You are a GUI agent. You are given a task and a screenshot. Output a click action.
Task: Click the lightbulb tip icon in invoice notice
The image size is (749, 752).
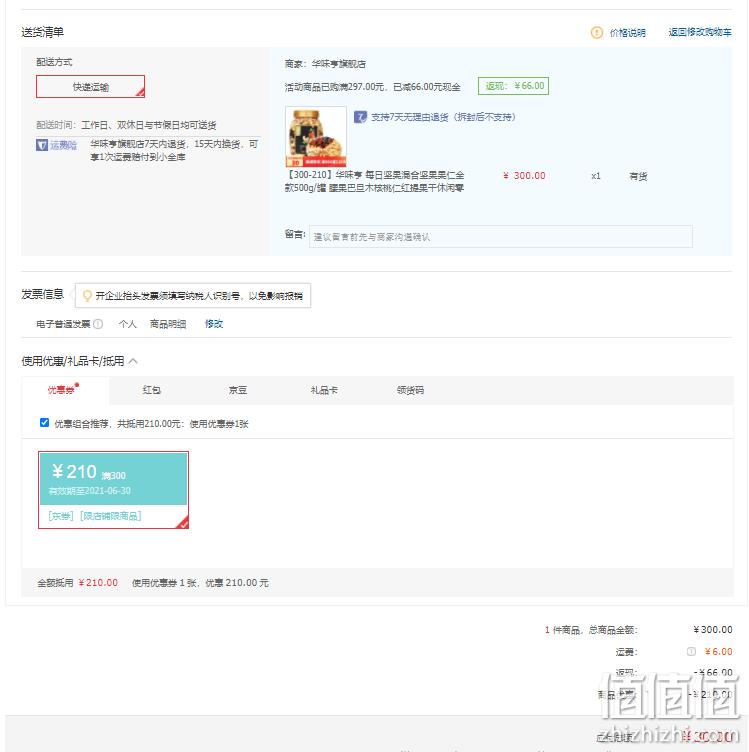point(87,295)
